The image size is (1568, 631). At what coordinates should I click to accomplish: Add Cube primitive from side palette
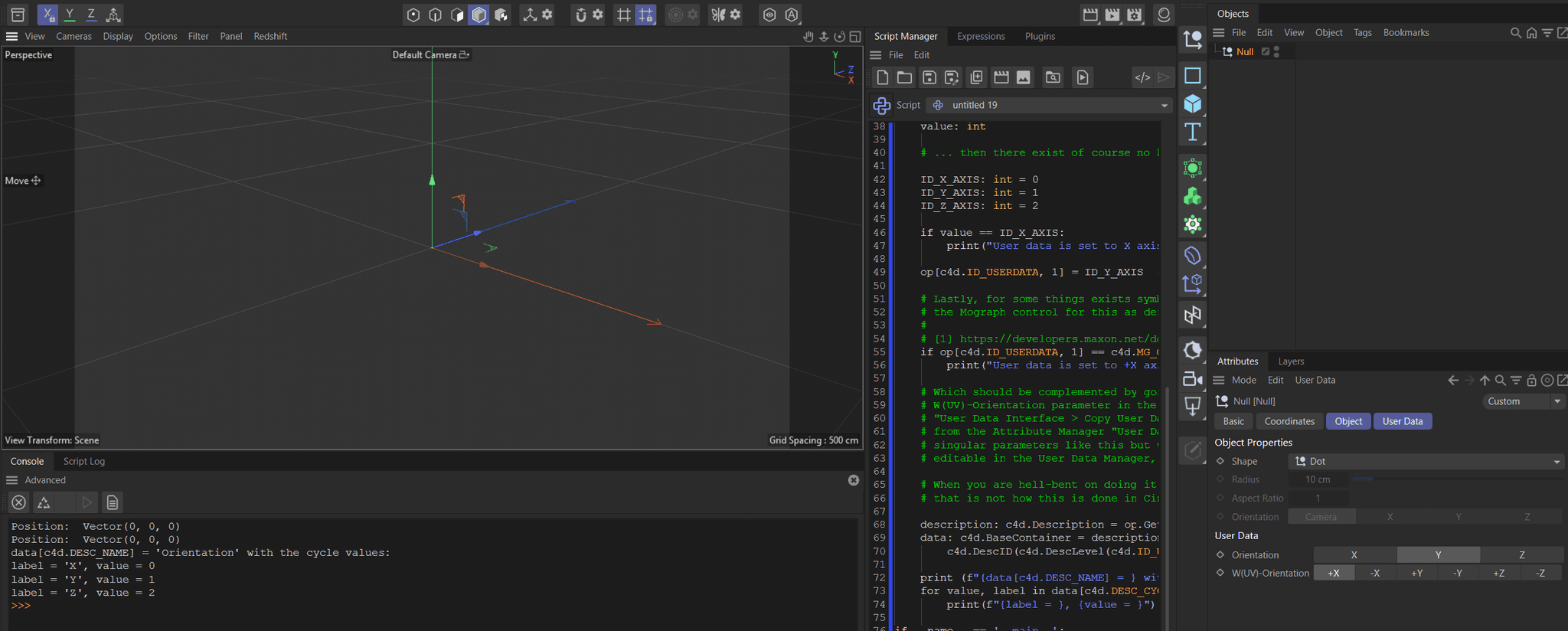tap(1193, 103)
